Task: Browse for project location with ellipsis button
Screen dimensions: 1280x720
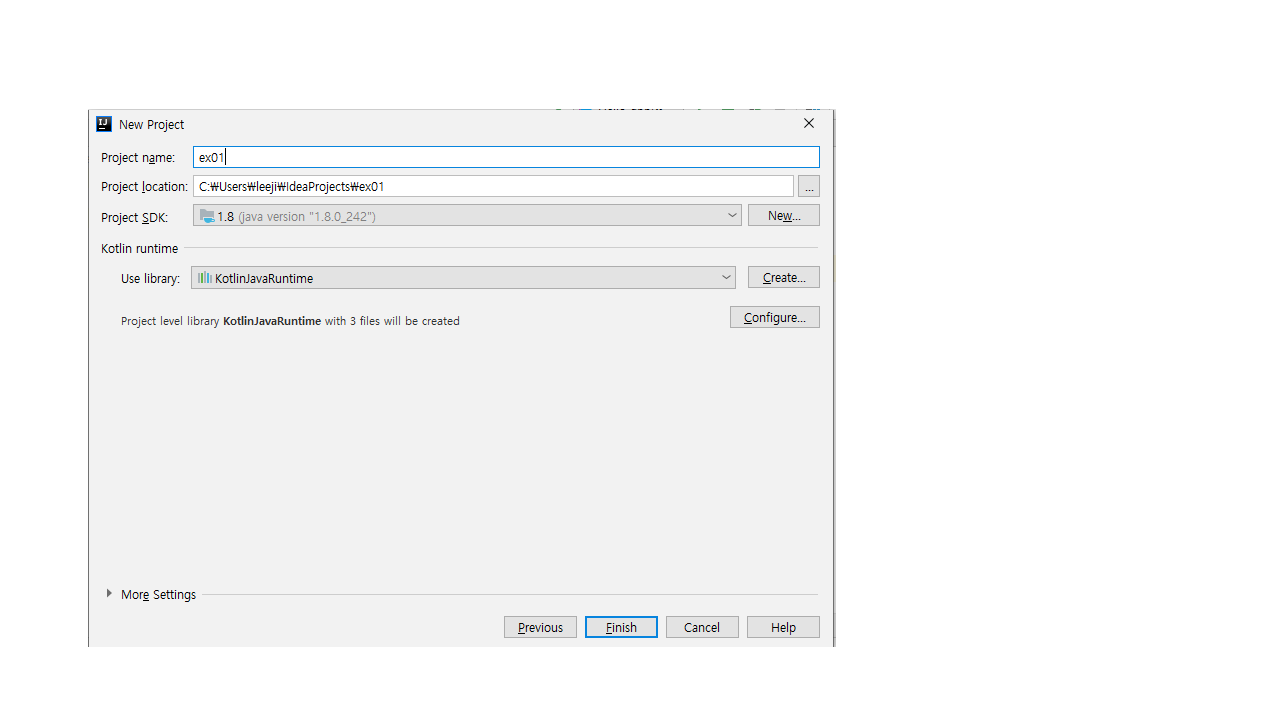Action: 809,187
